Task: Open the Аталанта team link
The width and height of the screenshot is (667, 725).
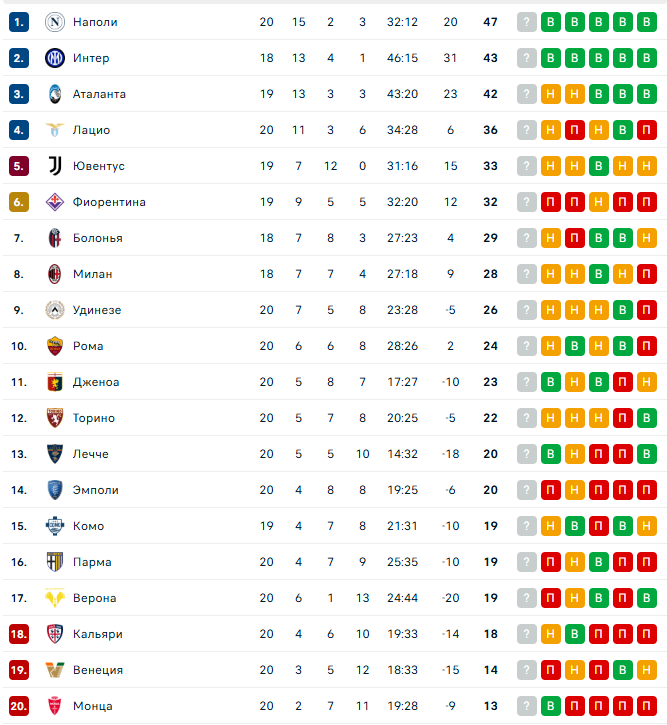Action: tap(99, 94)
